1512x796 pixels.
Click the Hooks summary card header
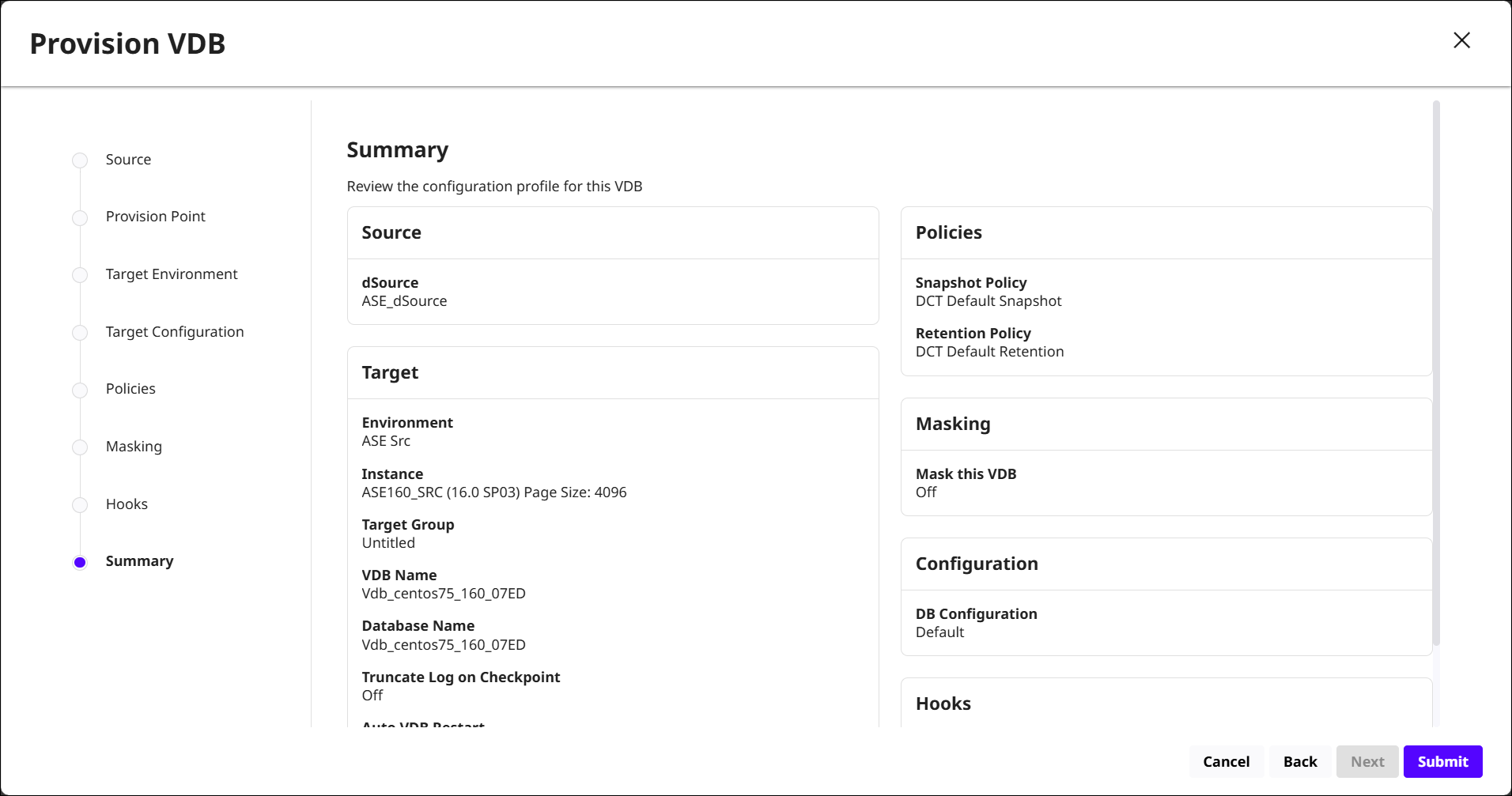[x=943, y=704]
